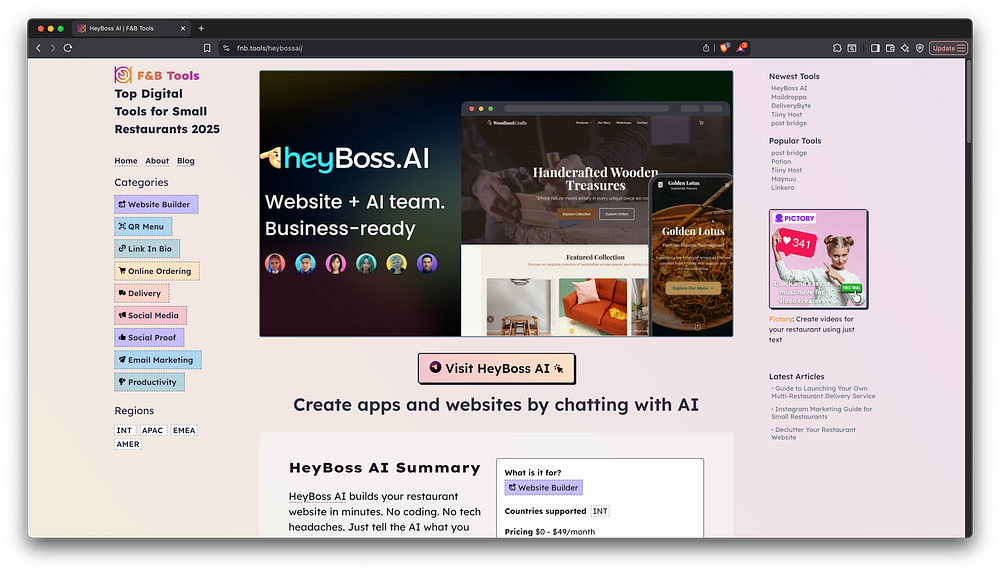Click the Visit HeyBoss AI button
This screenshot has width=1000, height=574.
(497, 369)
